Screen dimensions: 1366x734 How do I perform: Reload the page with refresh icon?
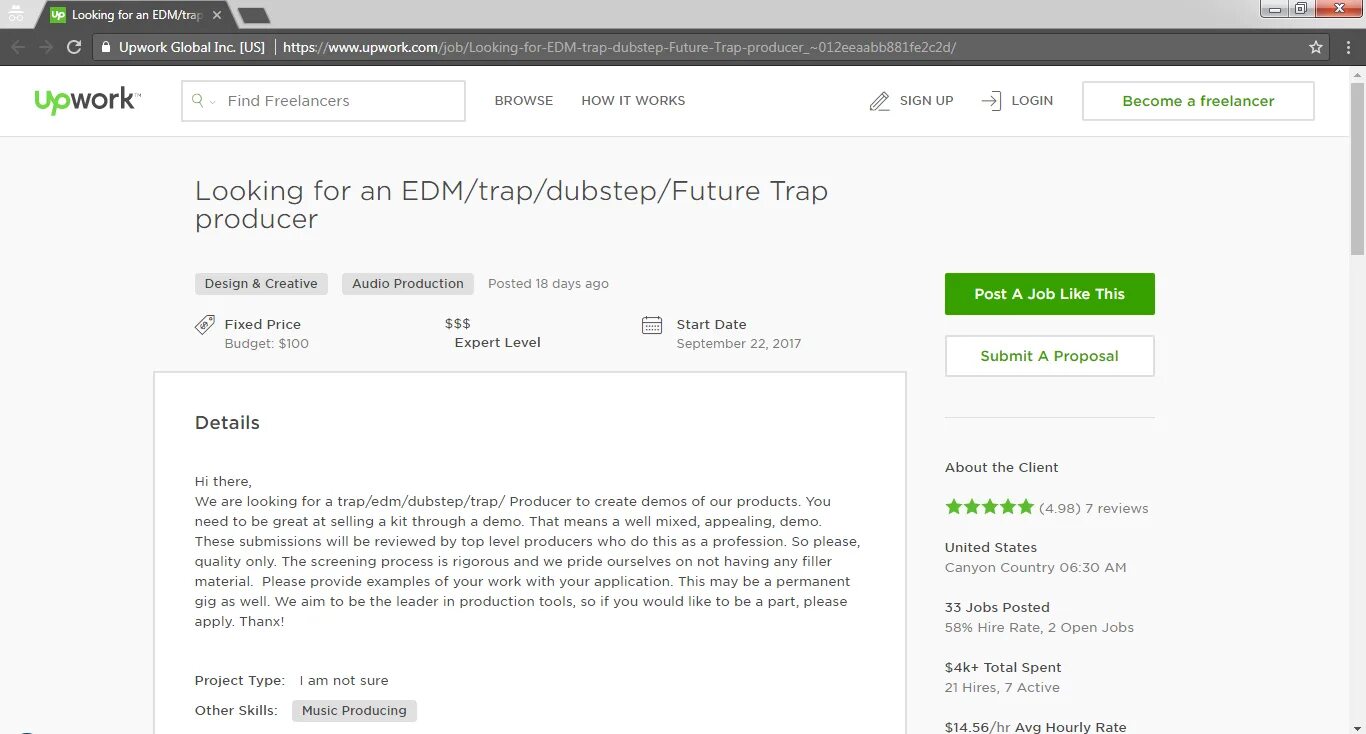74,47
